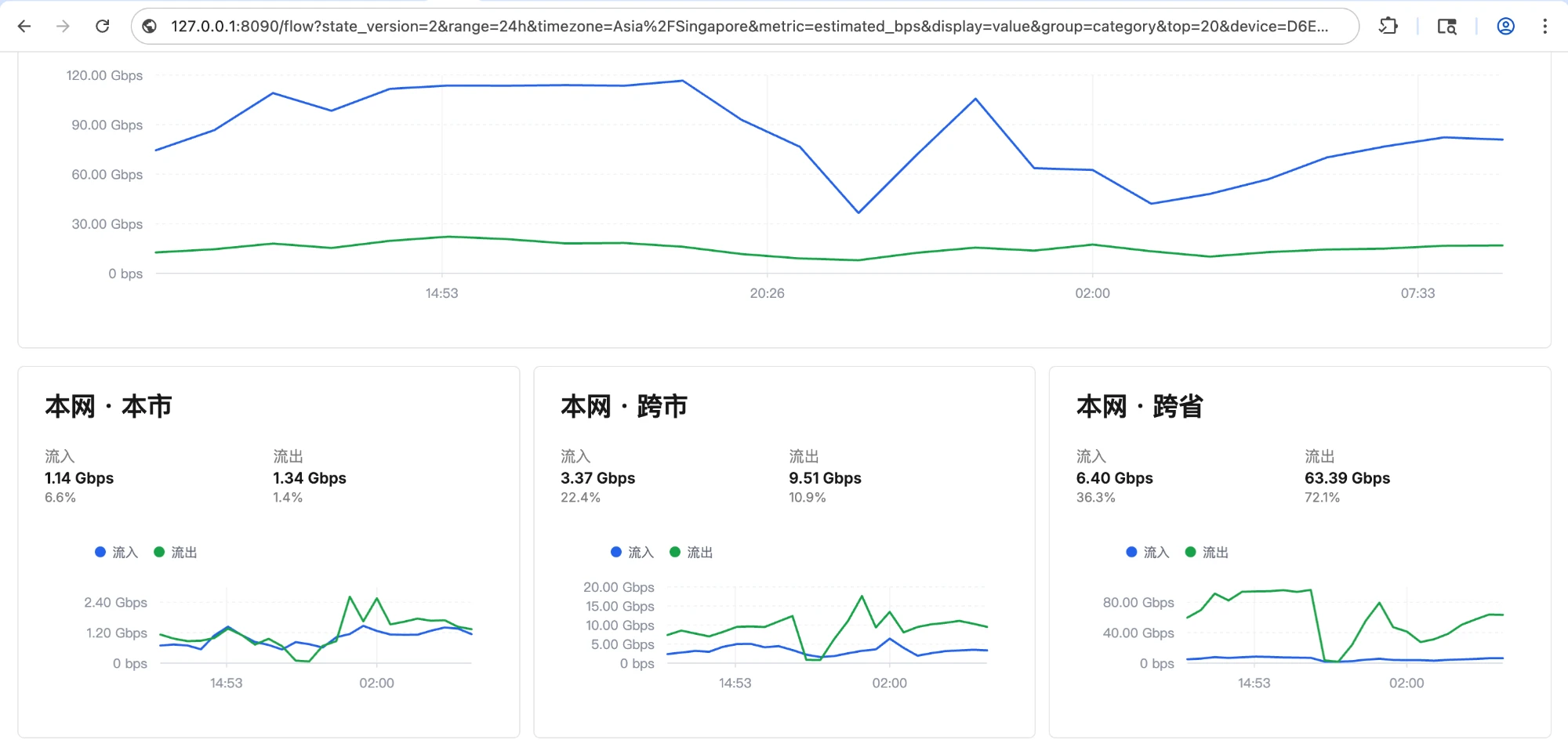This screenshot has width=1568, height=747.
Task: Select the 本网·跨省 card title
Action: (x=1140, y=406)
